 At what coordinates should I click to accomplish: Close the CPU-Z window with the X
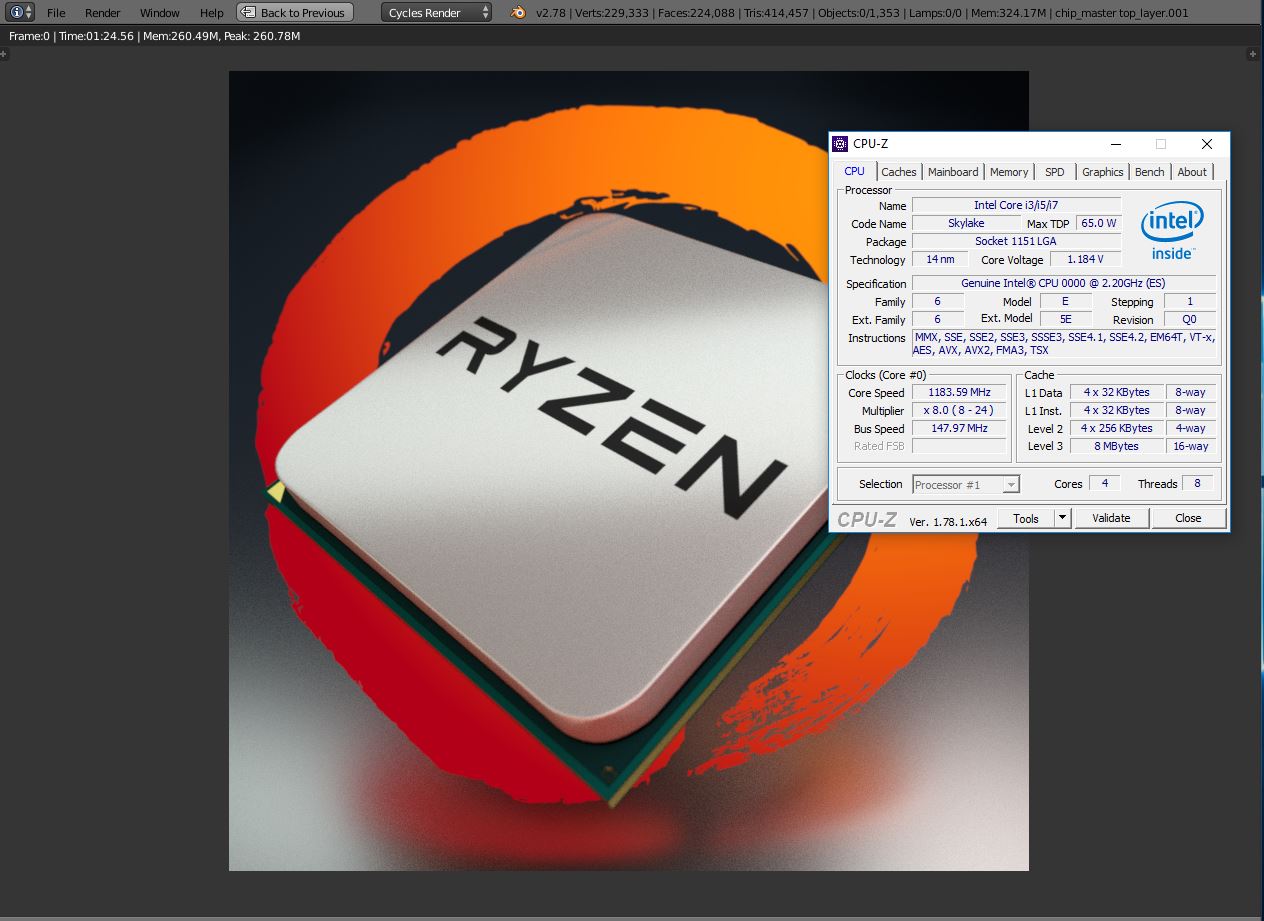point(1207,144)
